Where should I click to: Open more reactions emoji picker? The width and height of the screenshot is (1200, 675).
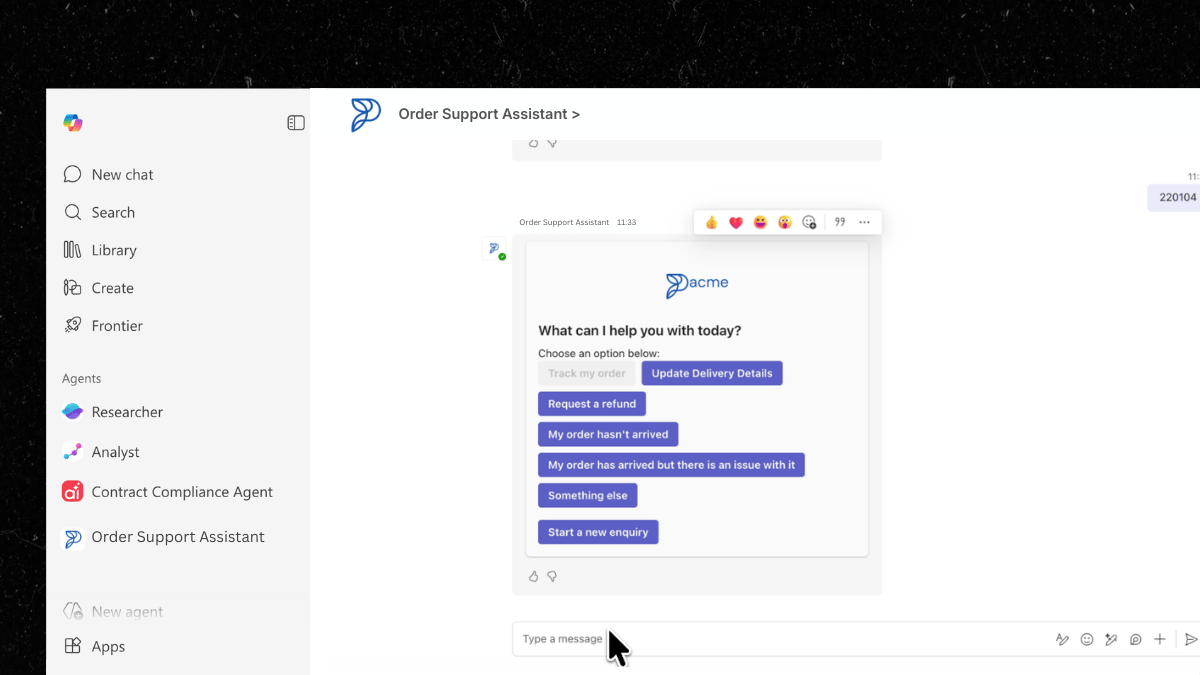pos(810,222)
